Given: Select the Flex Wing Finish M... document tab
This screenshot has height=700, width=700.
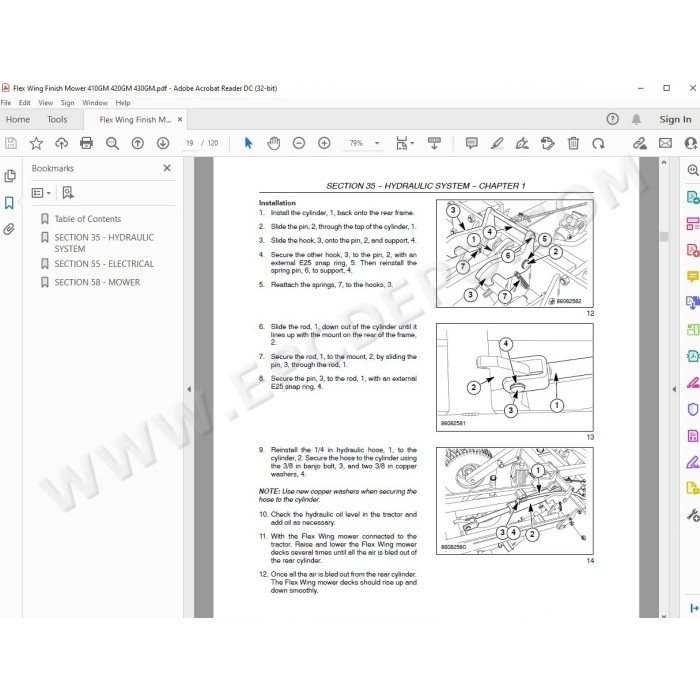Looking at the screenshot, I should point(135,120).
